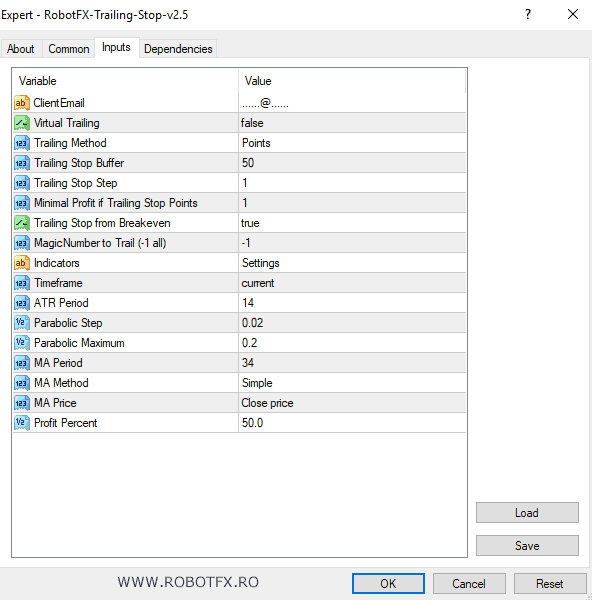Open MA Method value Simple
Screen dimensions: 592x600
(352, 383)
